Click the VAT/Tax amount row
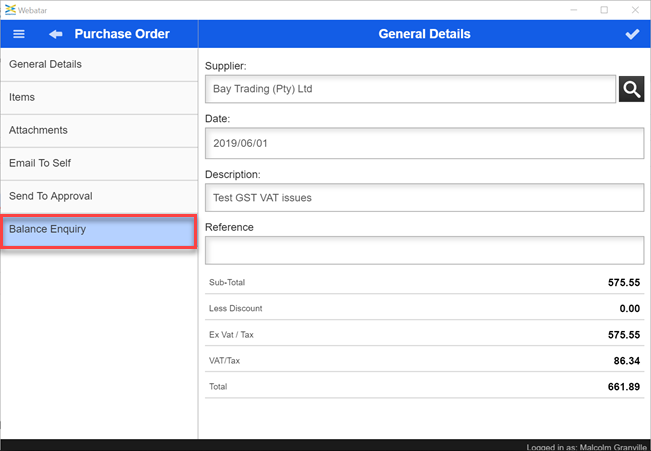Image resolution: width=651 pixels, height=451 pixels. tap(424, 360)
